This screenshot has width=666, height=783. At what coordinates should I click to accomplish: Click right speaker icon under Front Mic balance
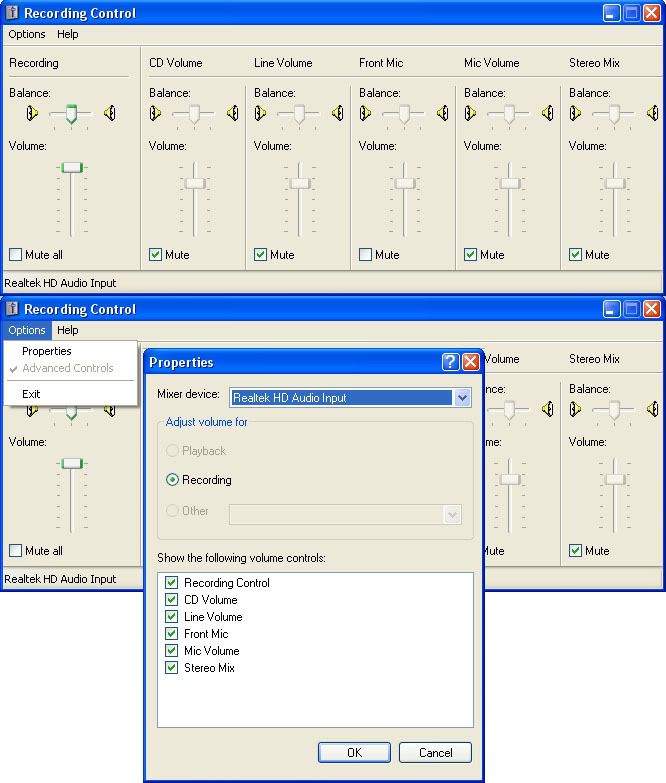[x=442, y=114]
